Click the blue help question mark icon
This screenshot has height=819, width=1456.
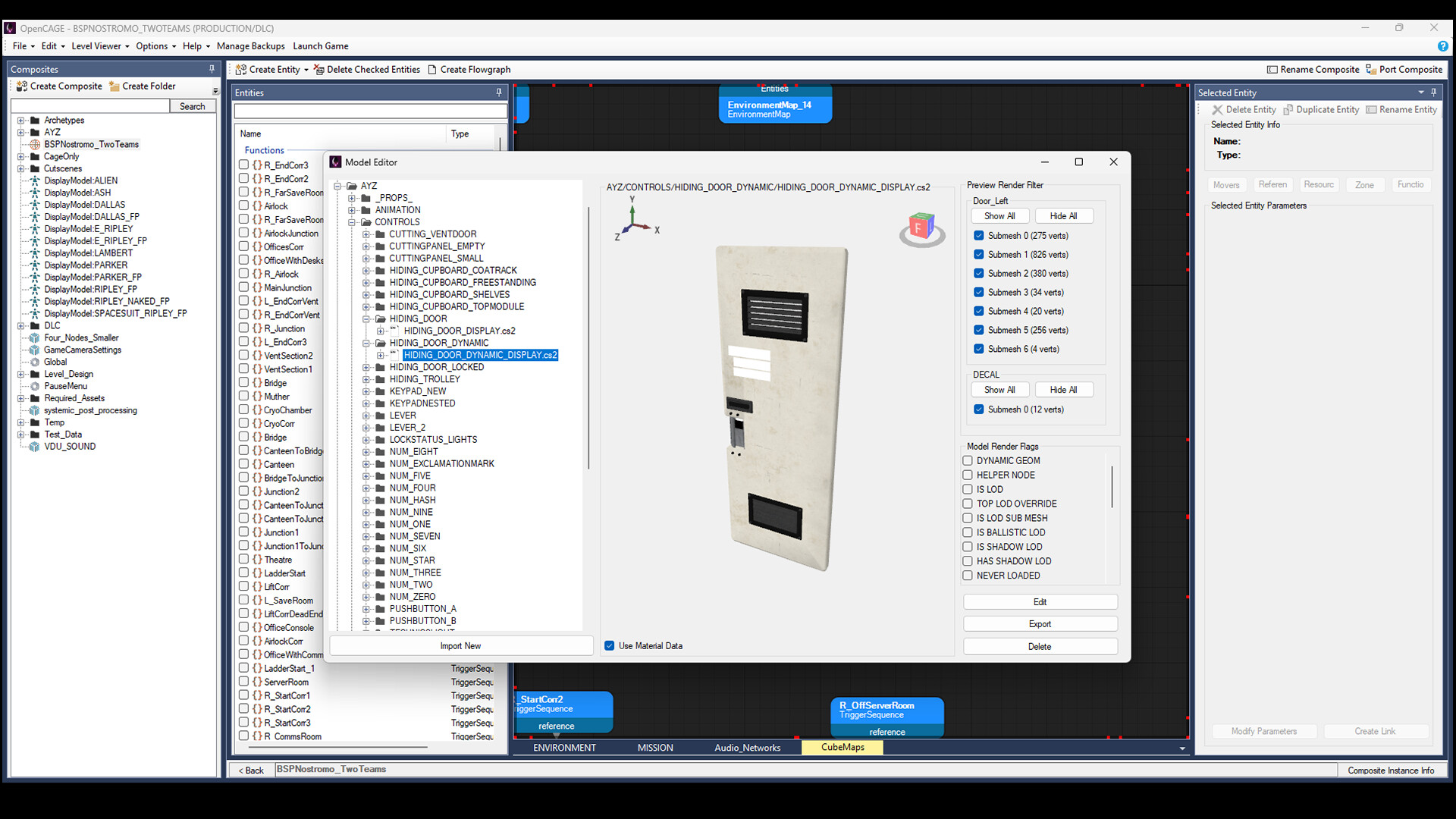click(1442, 46)
